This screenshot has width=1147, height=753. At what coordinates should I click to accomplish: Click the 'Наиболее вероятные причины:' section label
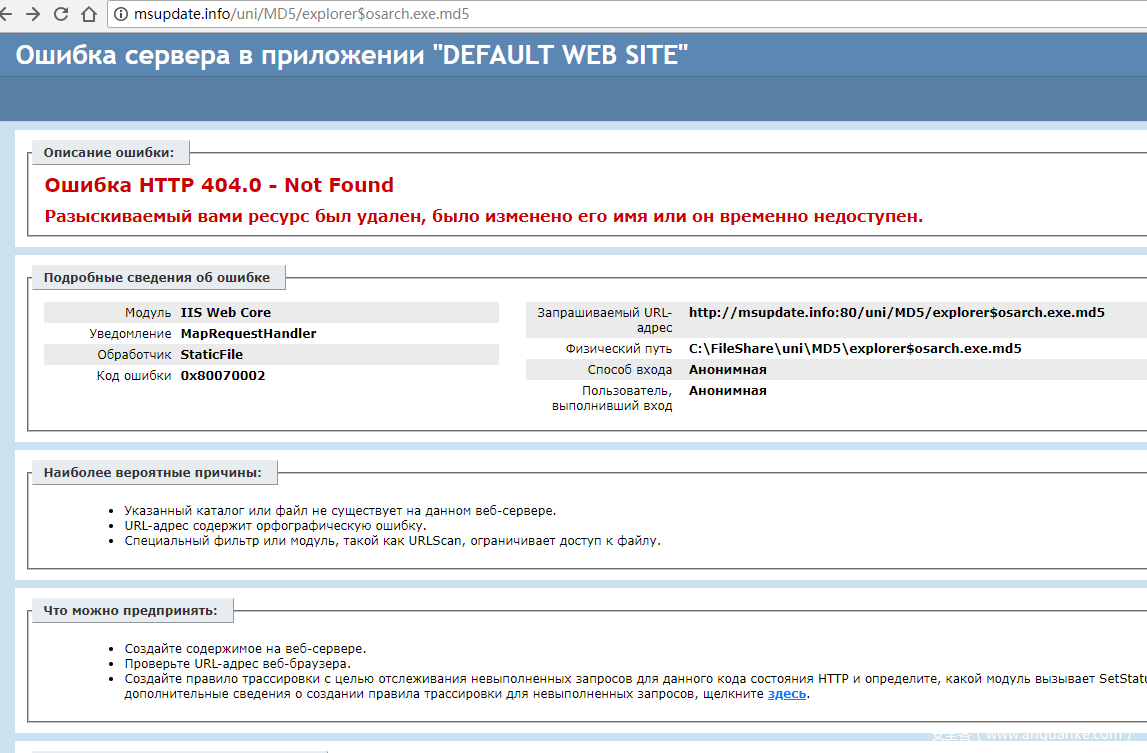point(153,472)
